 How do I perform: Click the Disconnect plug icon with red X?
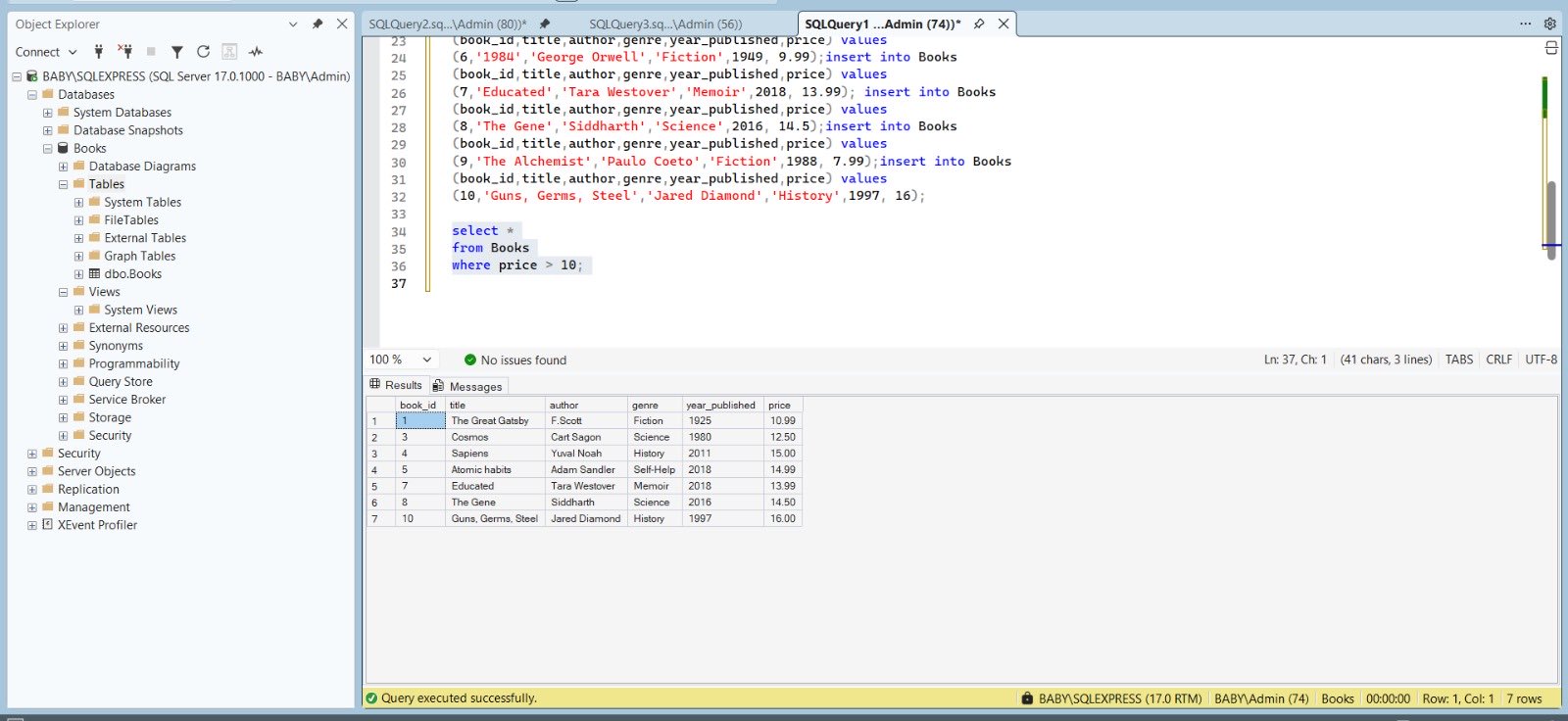point(124,52)
